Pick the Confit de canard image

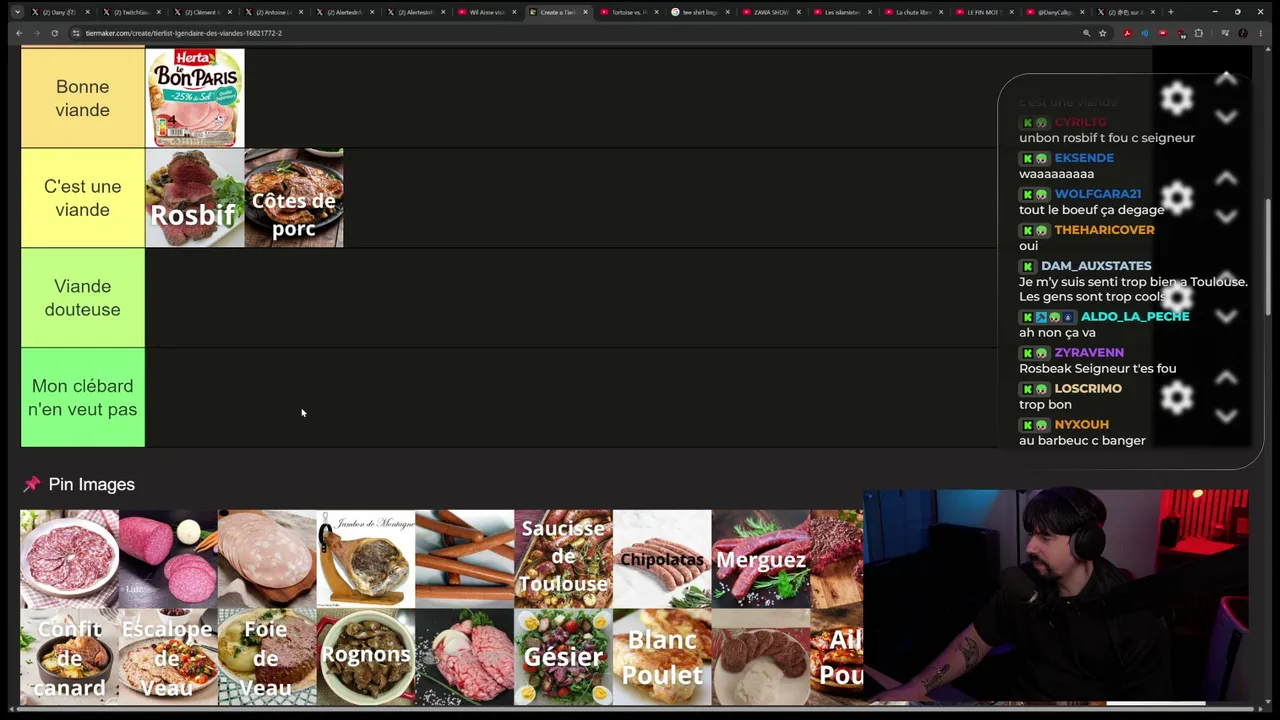click(69, 658)
